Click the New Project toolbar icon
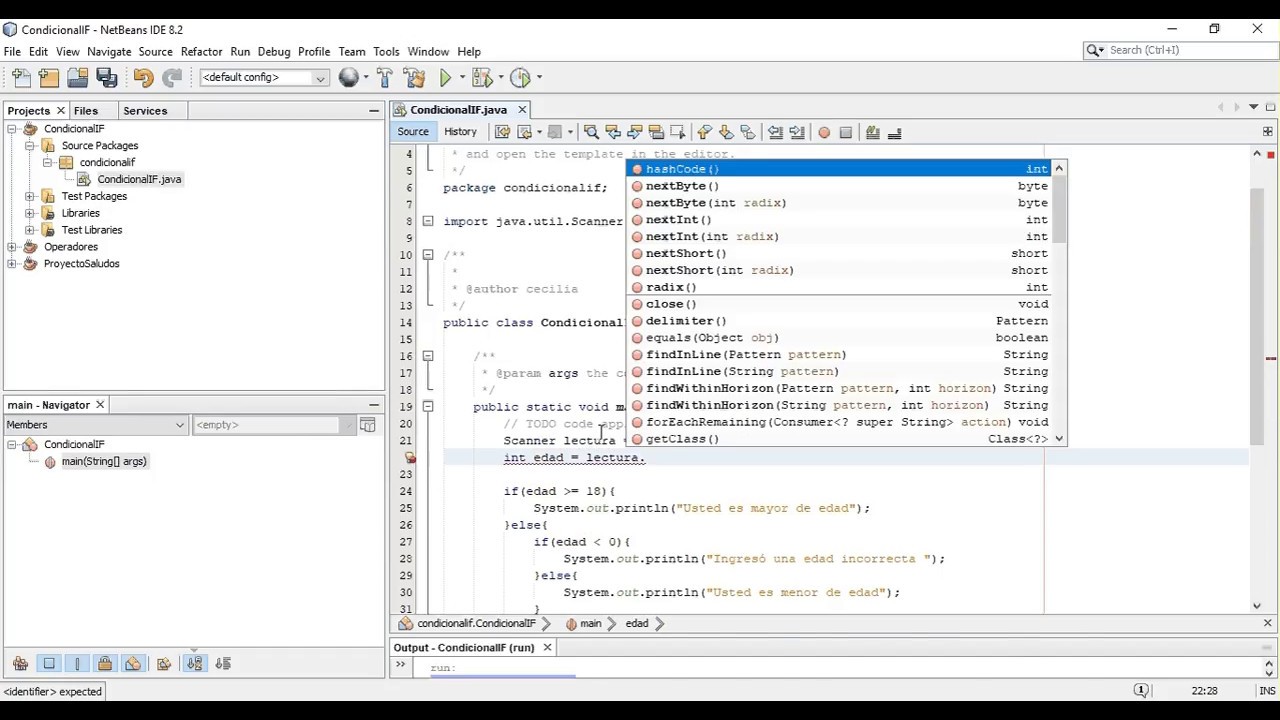This screenshot has width=1280, height=720. coord(49,78)
